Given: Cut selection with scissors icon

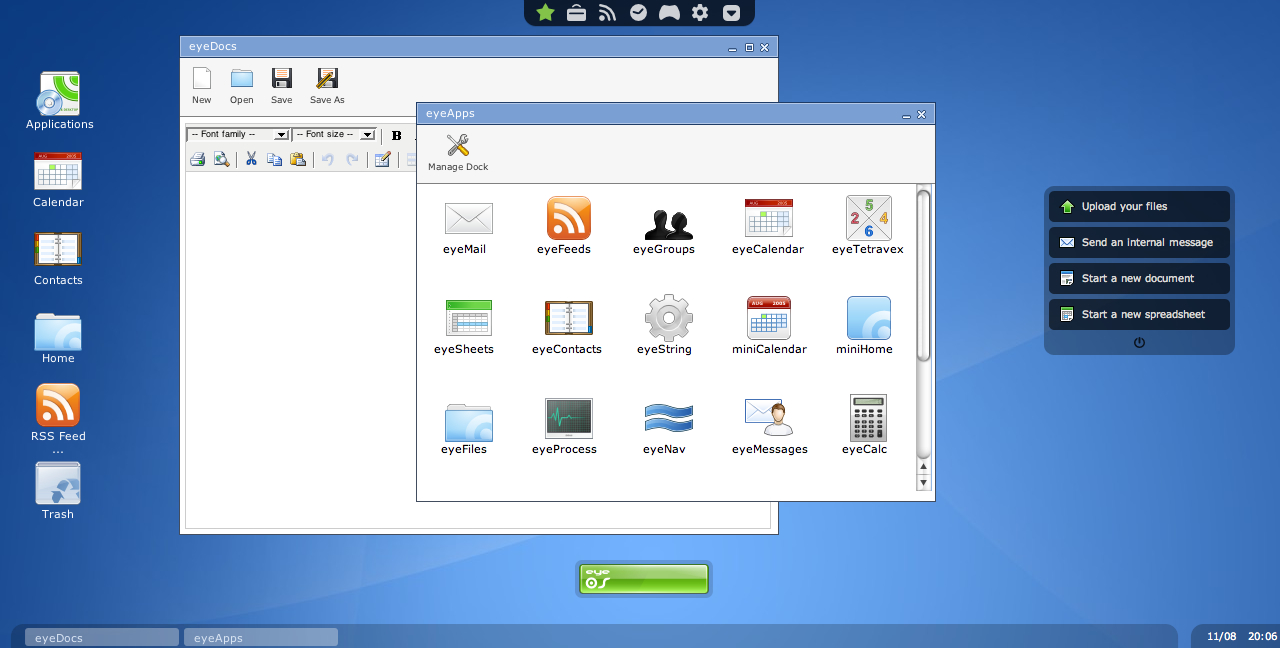Looking at the screenshot, I should click(251, 159).
